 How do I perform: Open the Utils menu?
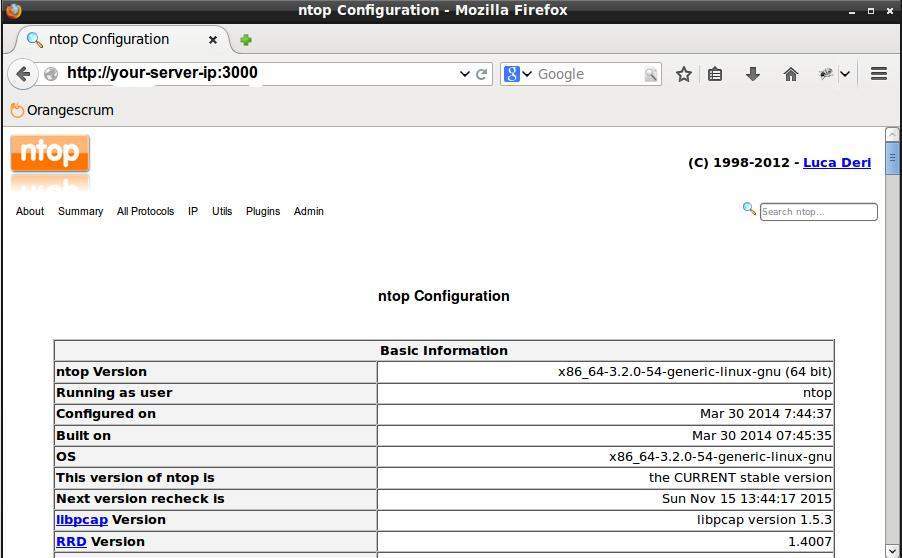click(222, 211)
